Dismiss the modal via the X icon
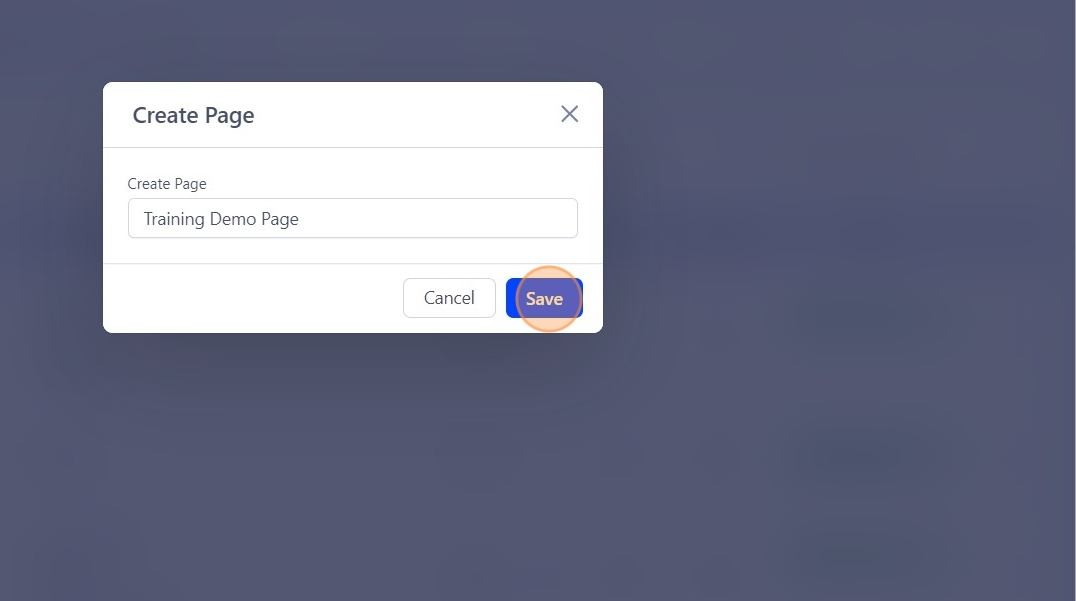This screenshot has height=601, width=1076. coord(570,114)
